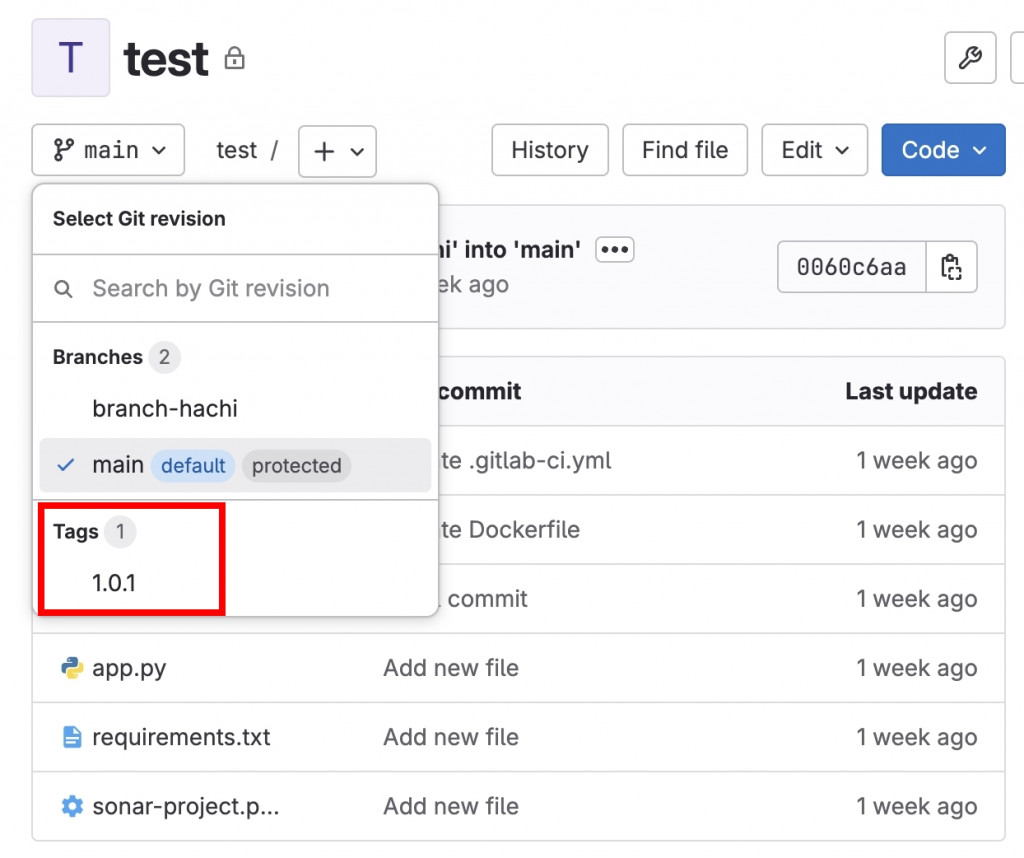1024x858 pixels.
Task: Select the checked main branch entry
Action: tap(118, 465)
